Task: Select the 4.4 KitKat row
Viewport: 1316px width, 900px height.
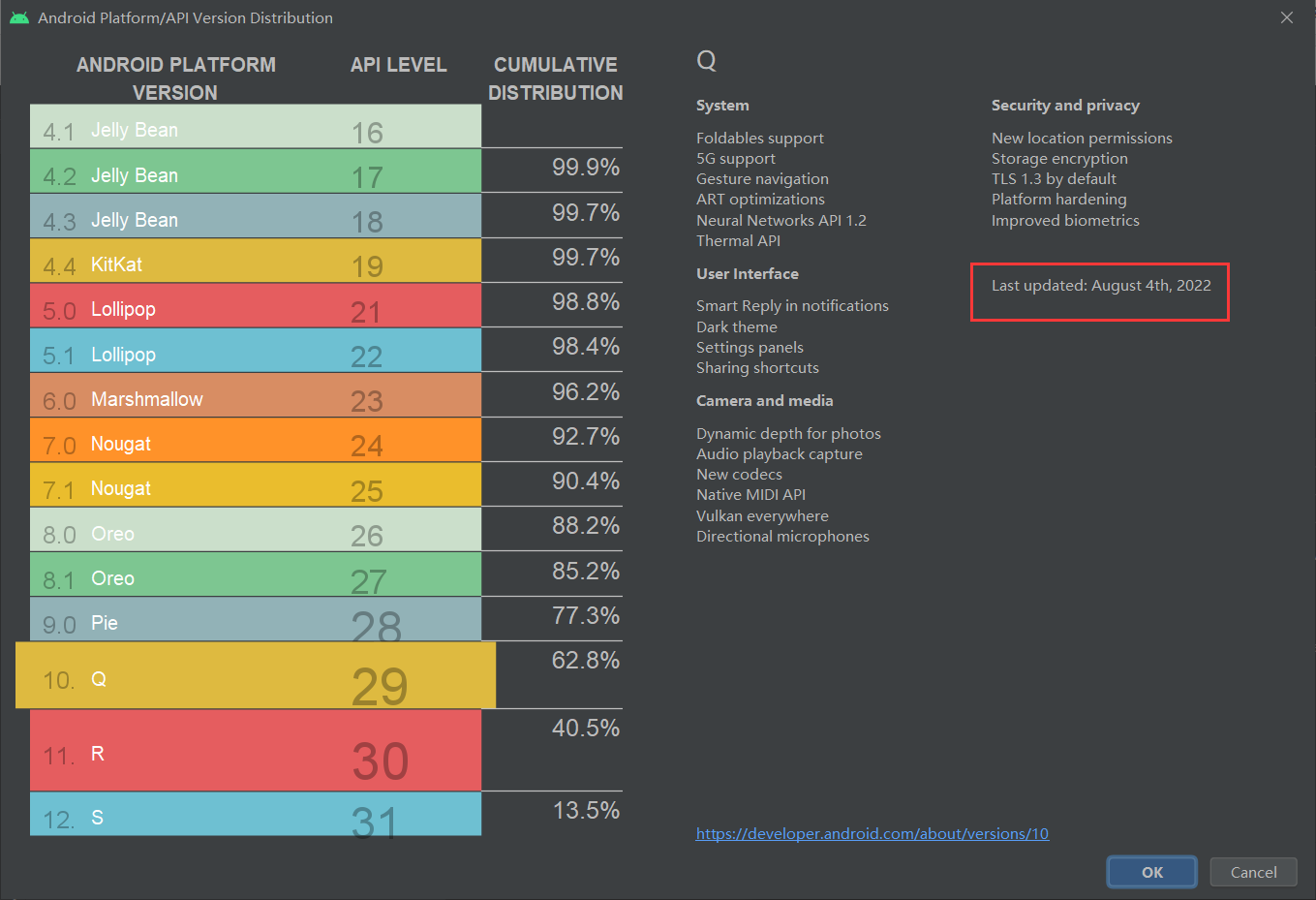Action: click(256, 261)
